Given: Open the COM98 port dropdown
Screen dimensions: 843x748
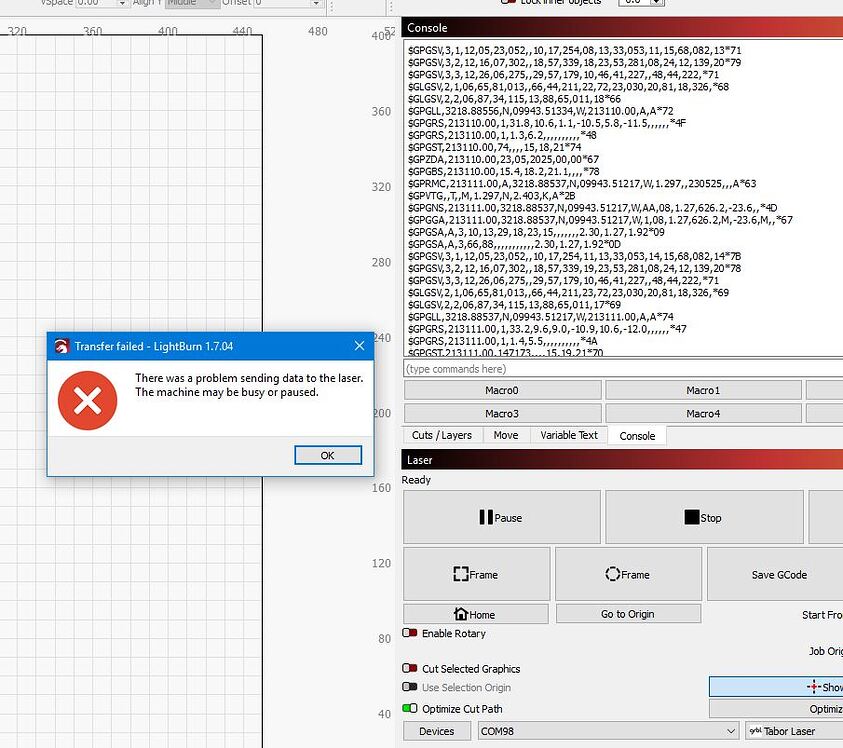Looking at the screenshot, I should [x=729, y=730].
